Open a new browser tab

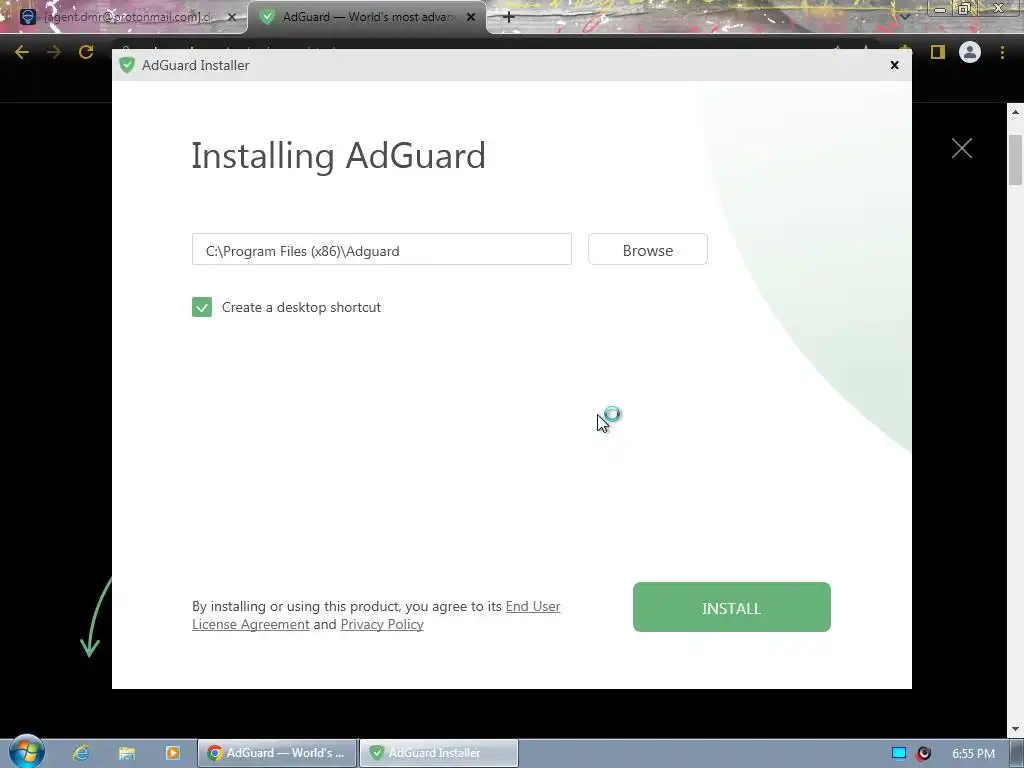(x=509, y=17)
